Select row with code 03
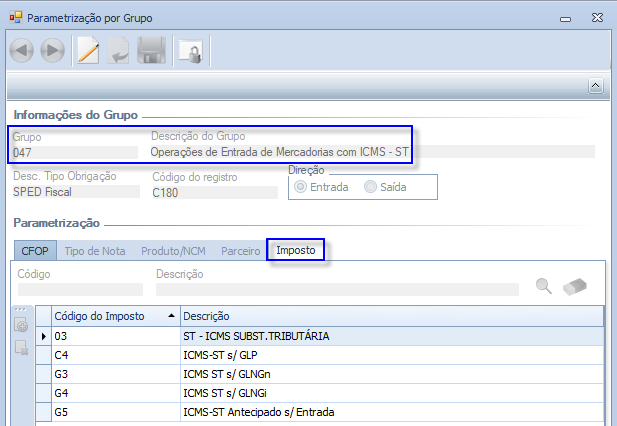This screenshot has width=617, height=426. pyautogui.click(x=116, y=336)
